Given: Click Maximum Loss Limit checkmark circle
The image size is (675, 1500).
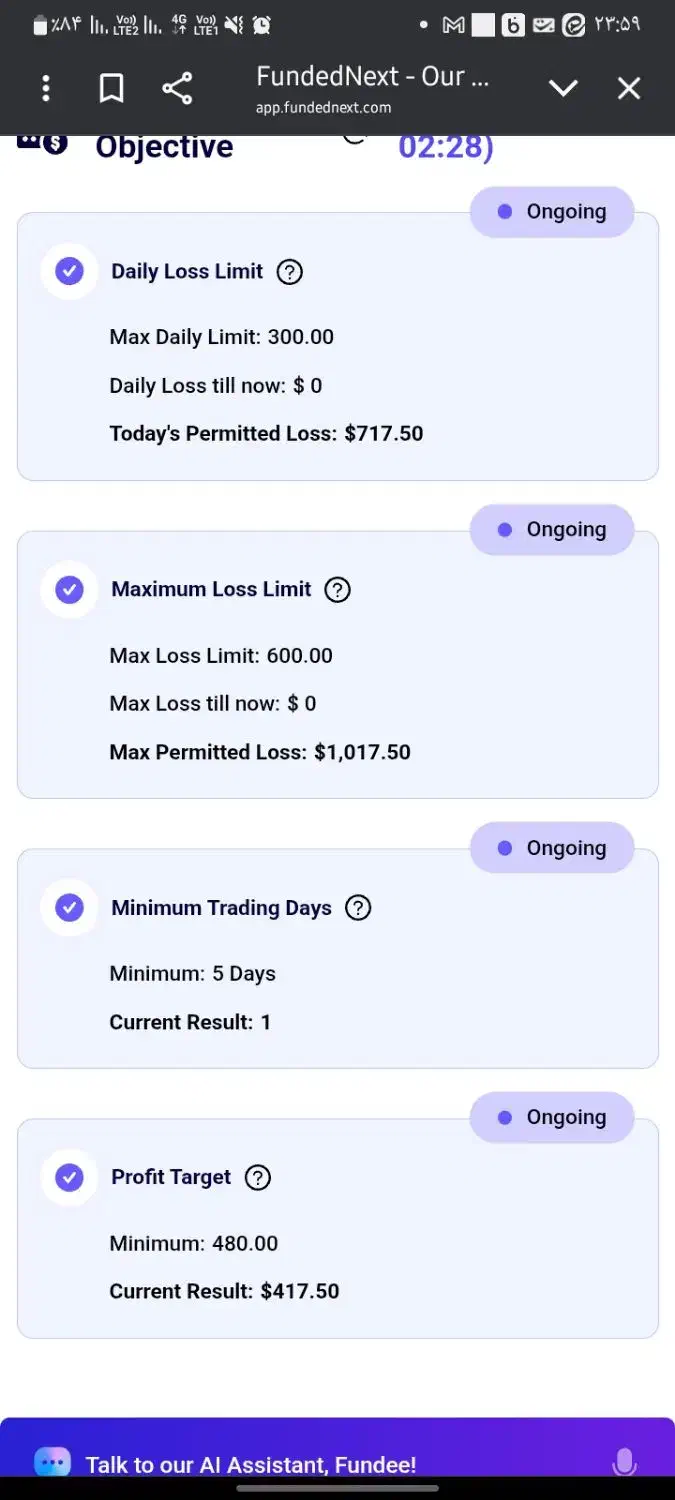Looking at the screenshot, I should pos(69,590).
